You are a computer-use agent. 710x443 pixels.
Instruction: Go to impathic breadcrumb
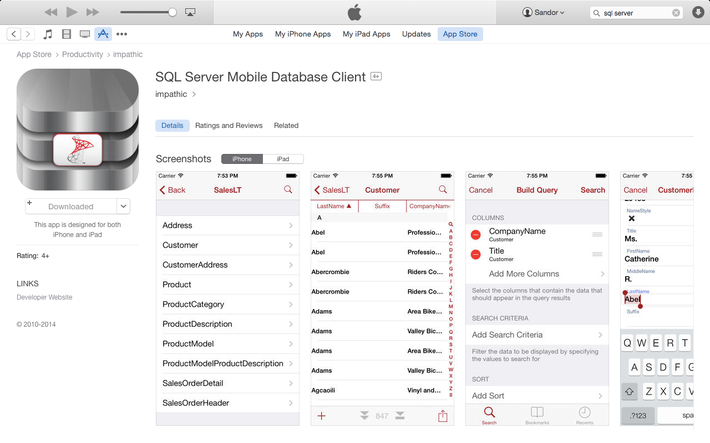(x=128, y=54)
